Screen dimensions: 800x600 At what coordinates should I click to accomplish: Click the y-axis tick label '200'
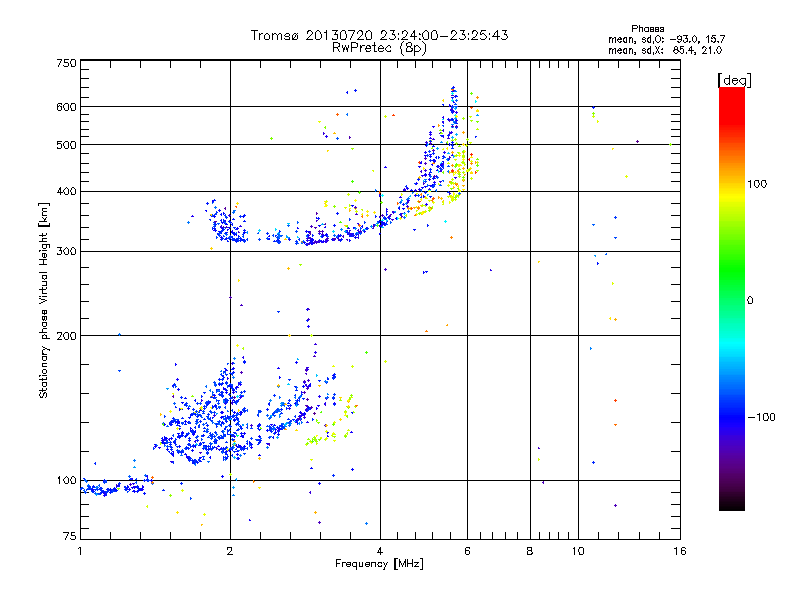coord(67,336)
